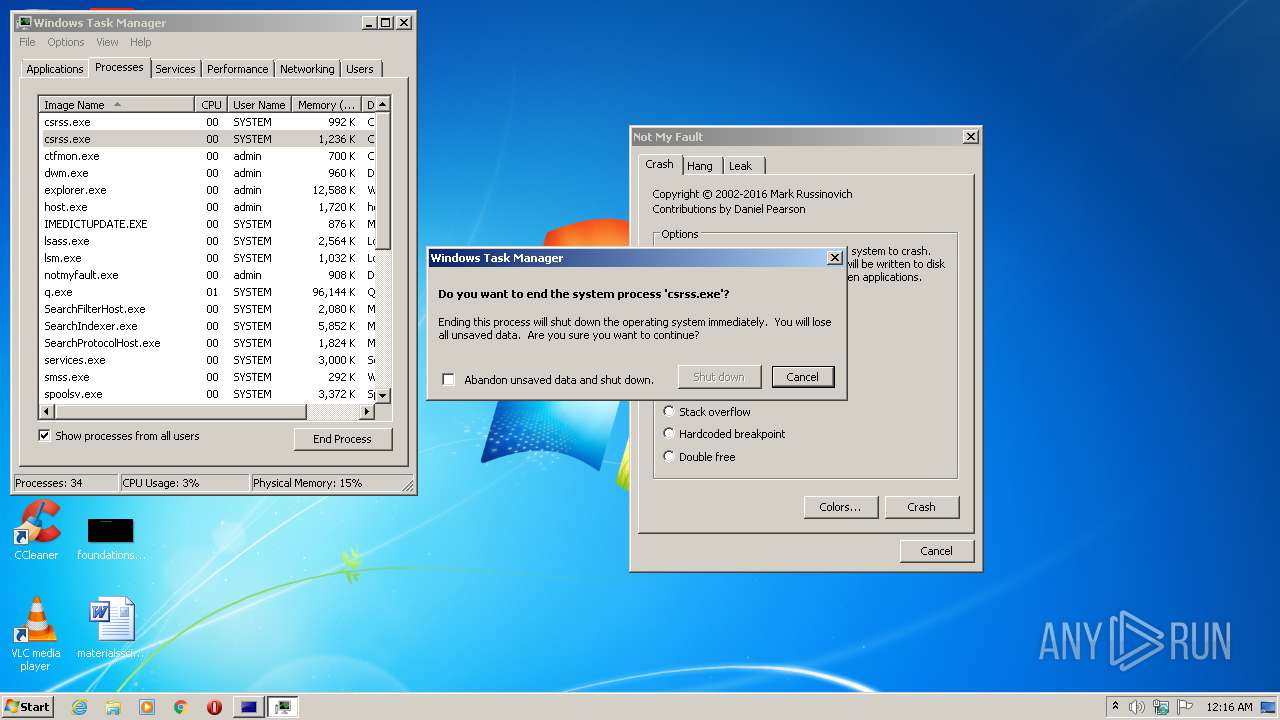1280x720 pixels.
Task: Toggle 'Show processes from all users' checkbox
Action: click(x=44, y=435)
